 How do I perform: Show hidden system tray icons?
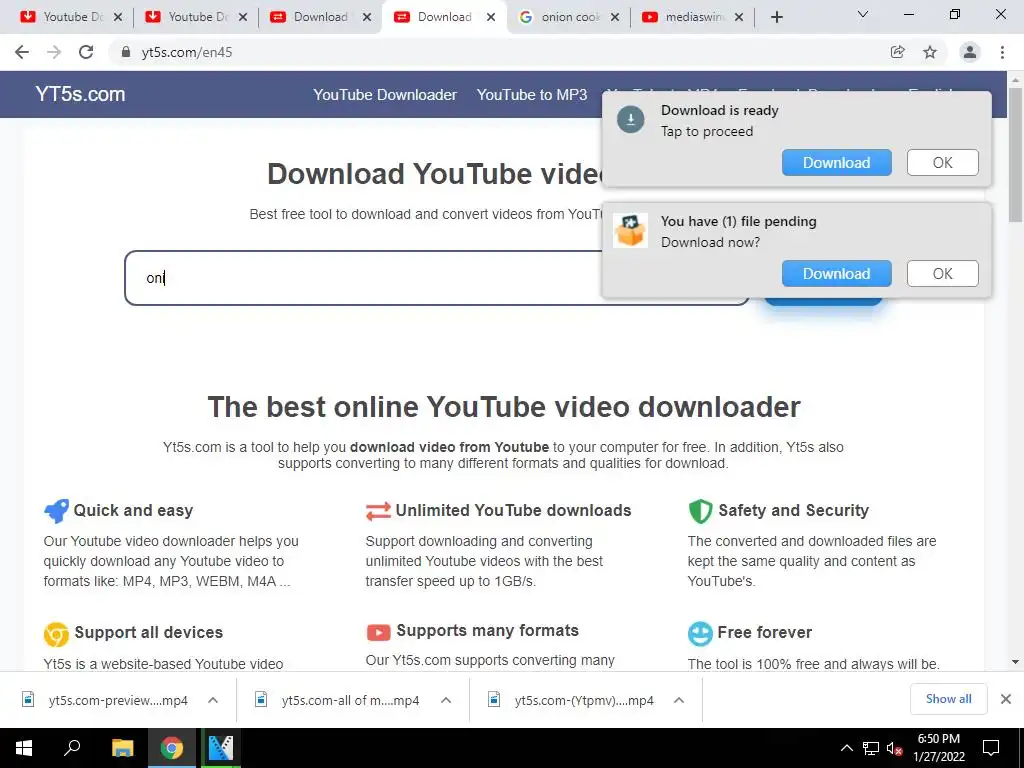click(x=846, y=748)
